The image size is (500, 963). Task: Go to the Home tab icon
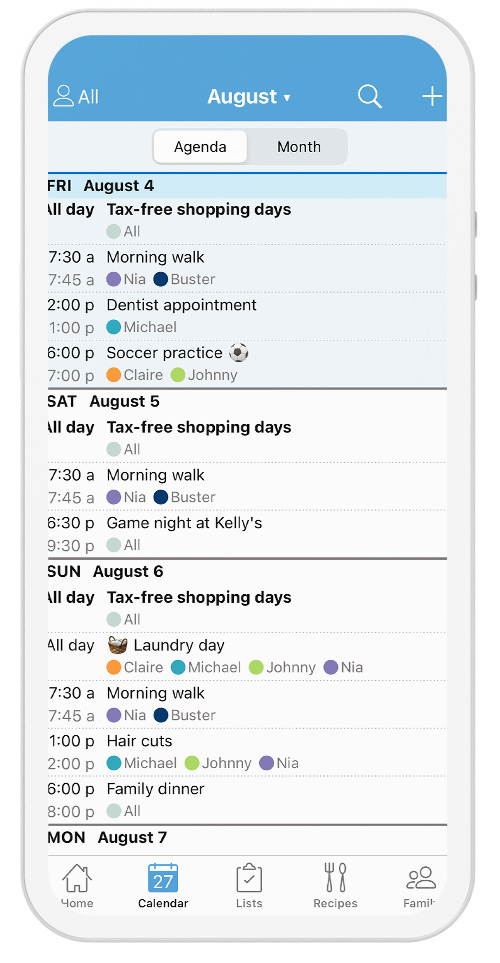coord(77,878)
